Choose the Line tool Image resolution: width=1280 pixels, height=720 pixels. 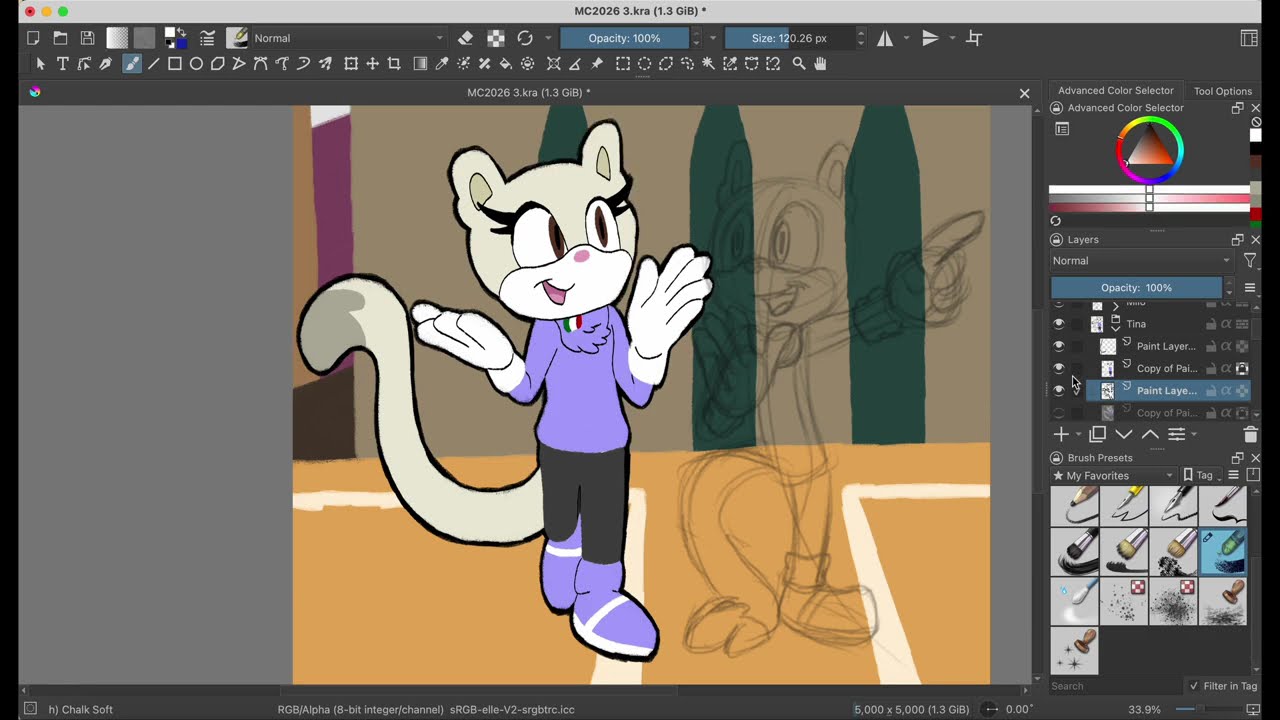click(153, 63)
